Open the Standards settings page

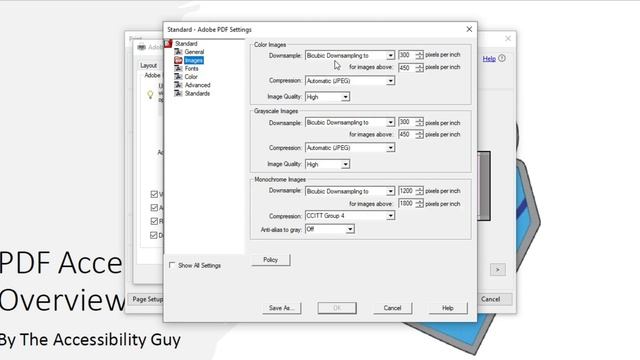197,93
